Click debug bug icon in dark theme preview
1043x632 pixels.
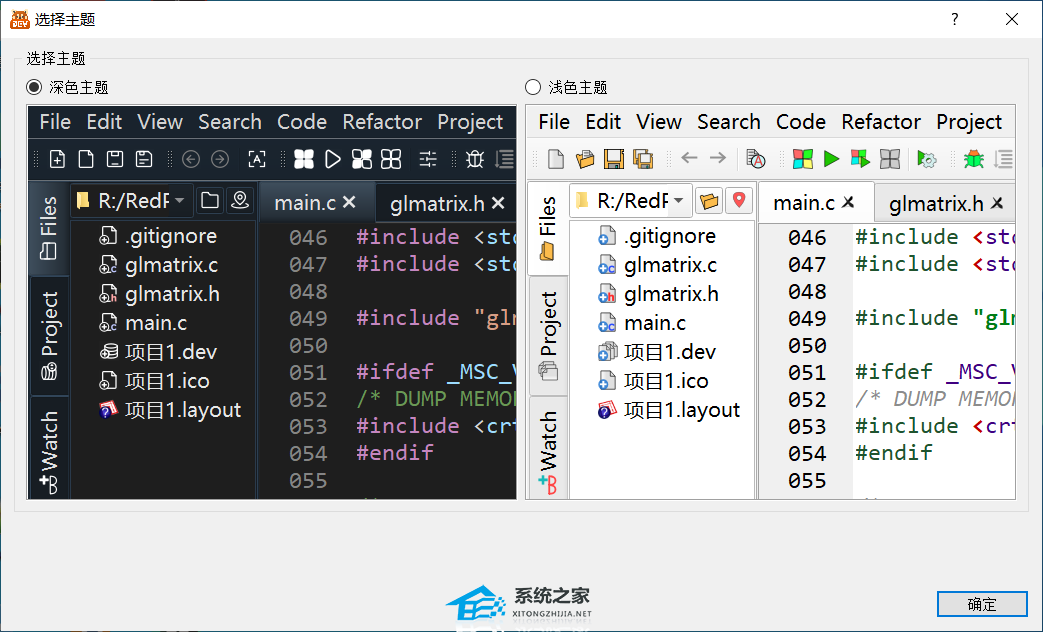[475, 159]
